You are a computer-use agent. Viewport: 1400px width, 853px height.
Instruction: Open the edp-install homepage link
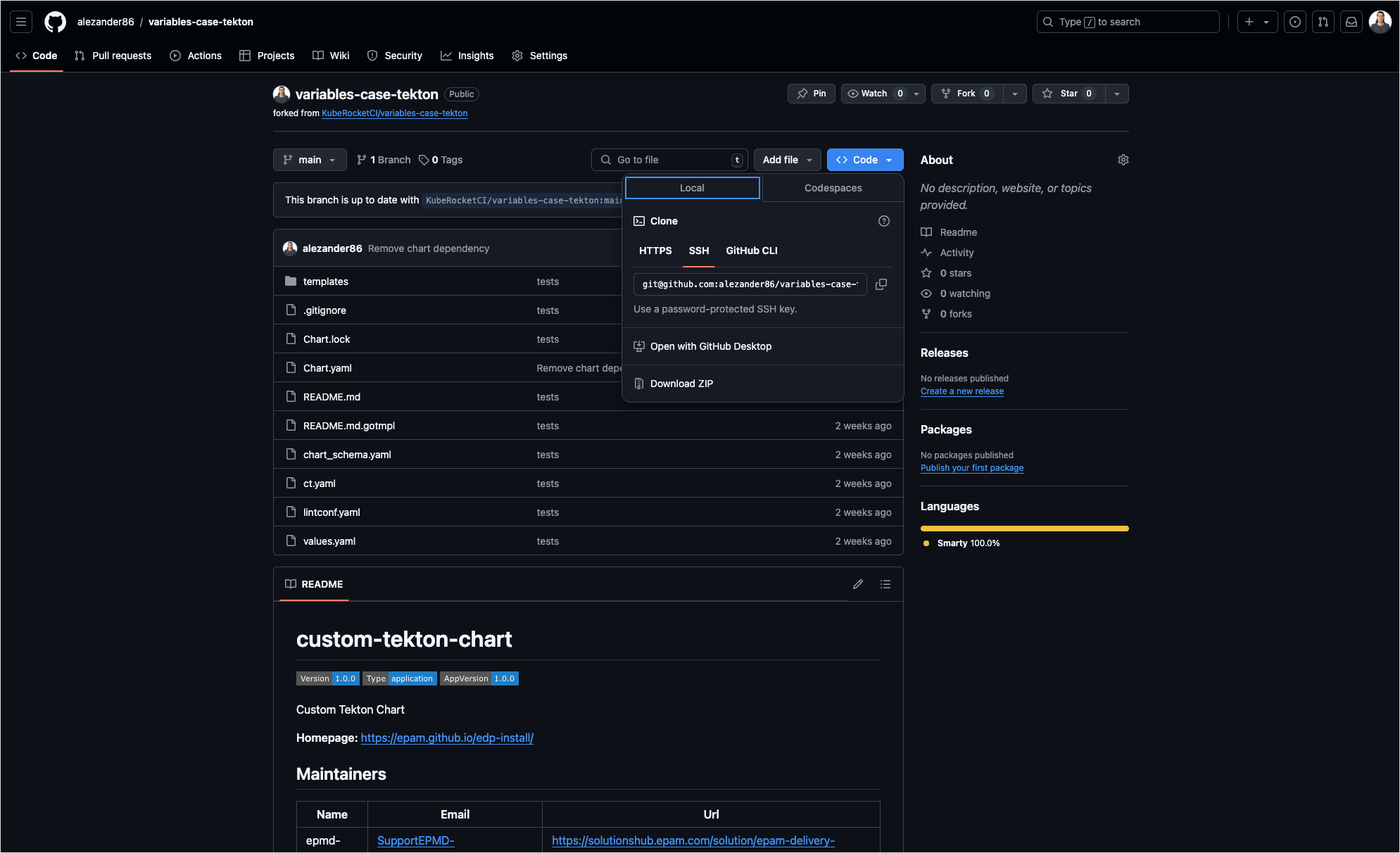click(447, 738)
